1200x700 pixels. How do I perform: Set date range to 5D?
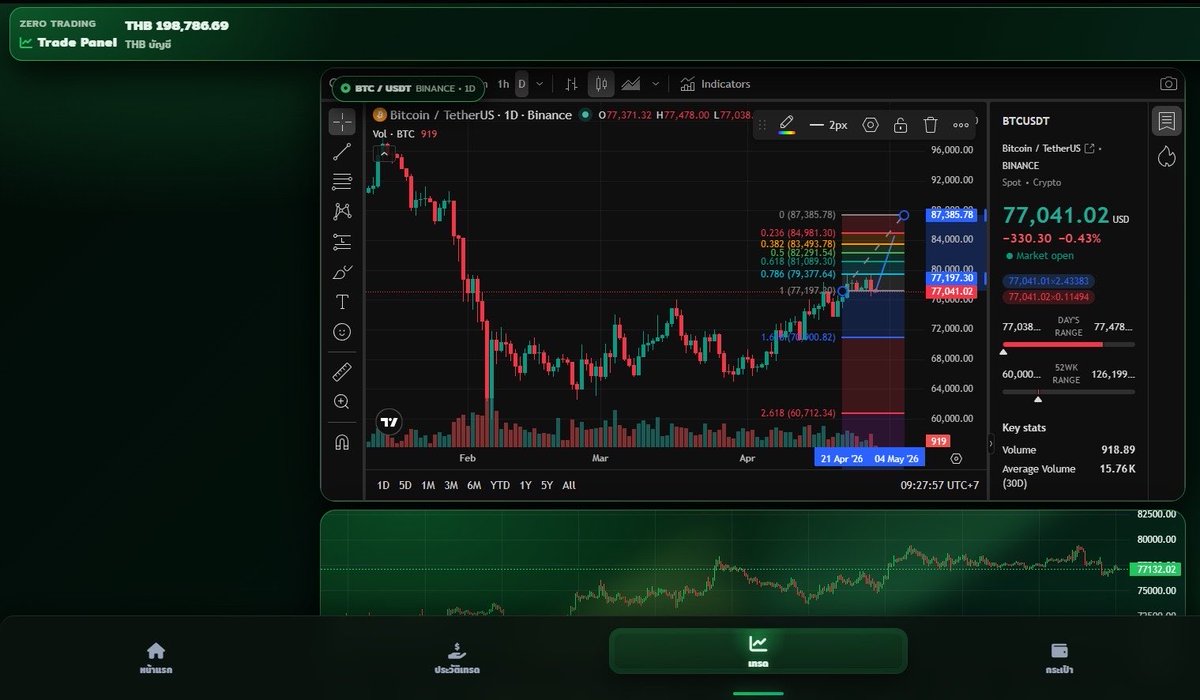point(405,485)
